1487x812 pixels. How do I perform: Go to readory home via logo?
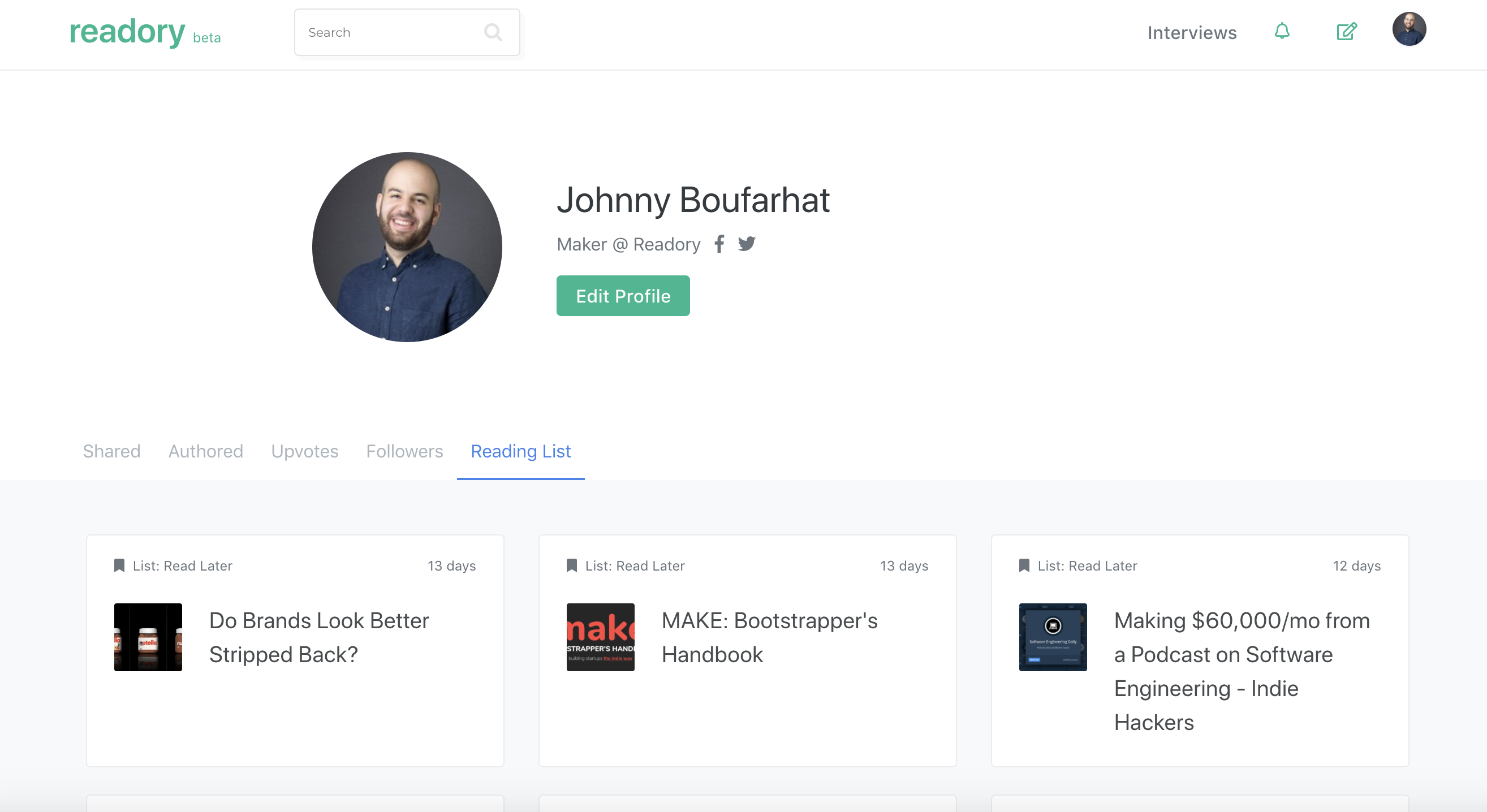[x=127, y=32]
